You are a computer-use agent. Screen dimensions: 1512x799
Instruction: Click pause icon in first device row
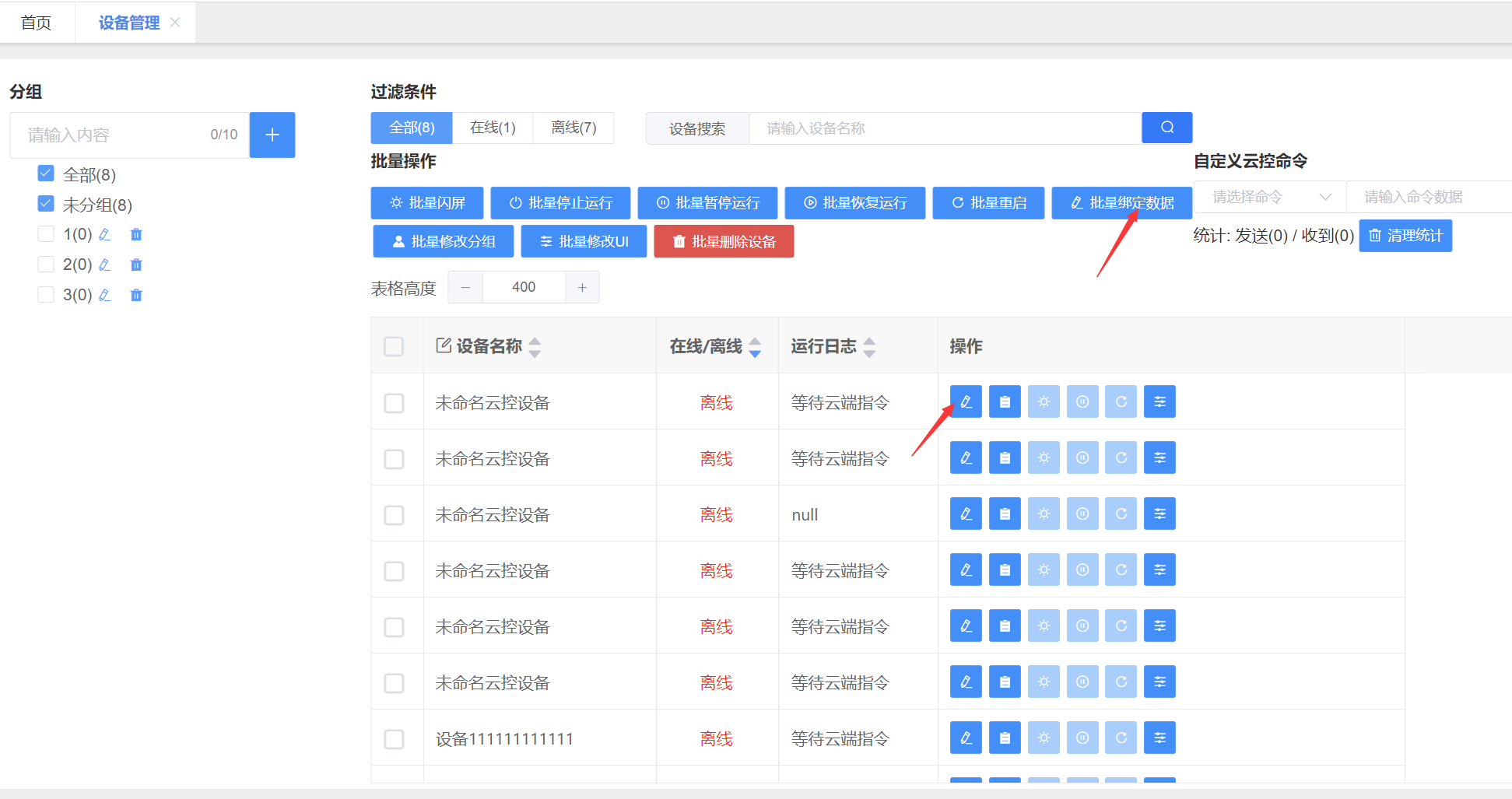tap(1082, 401)
